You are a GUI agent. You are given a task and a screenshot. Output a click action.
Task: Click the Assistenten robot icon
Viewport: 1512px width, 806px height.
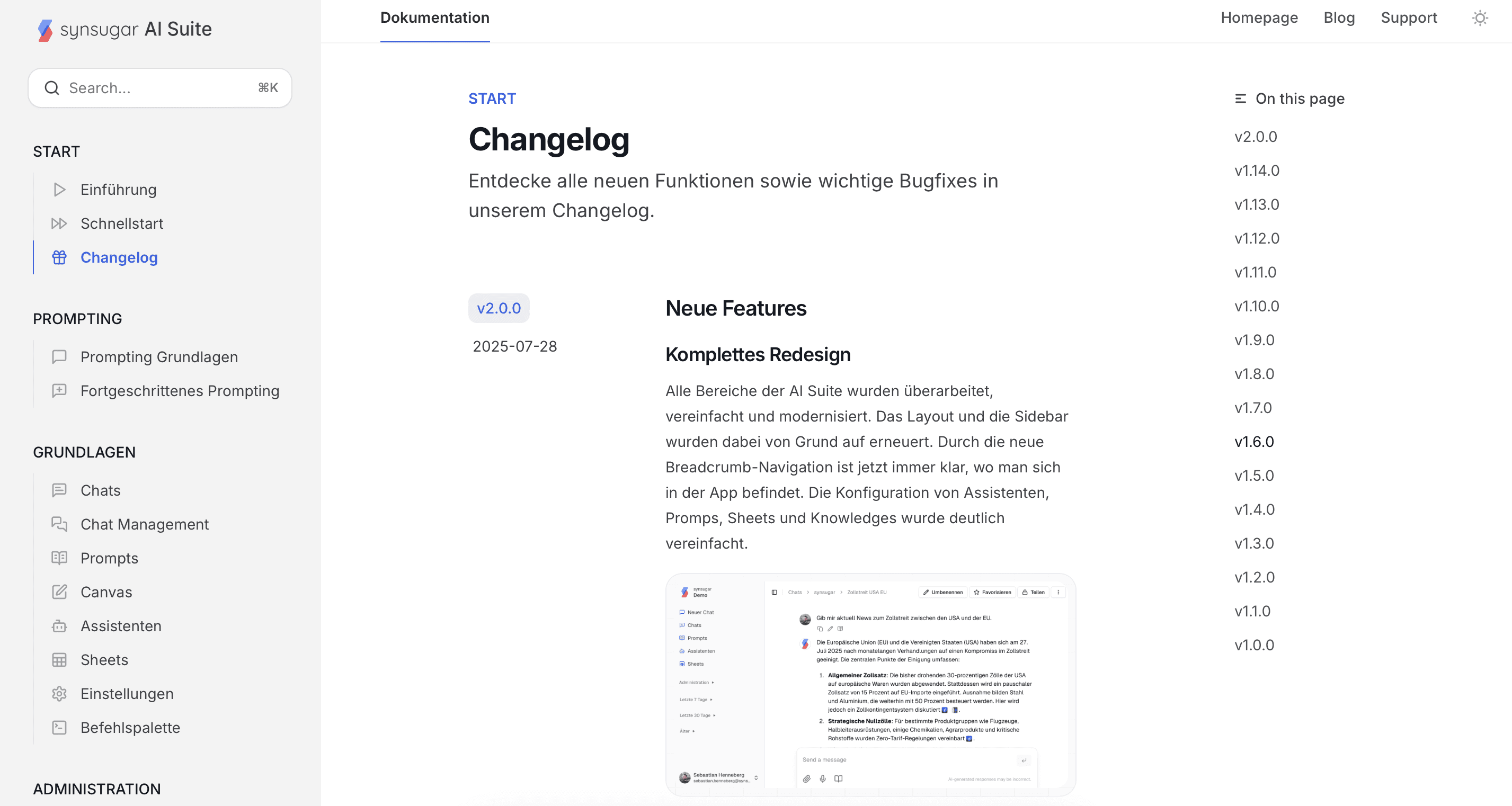(59, 626)
